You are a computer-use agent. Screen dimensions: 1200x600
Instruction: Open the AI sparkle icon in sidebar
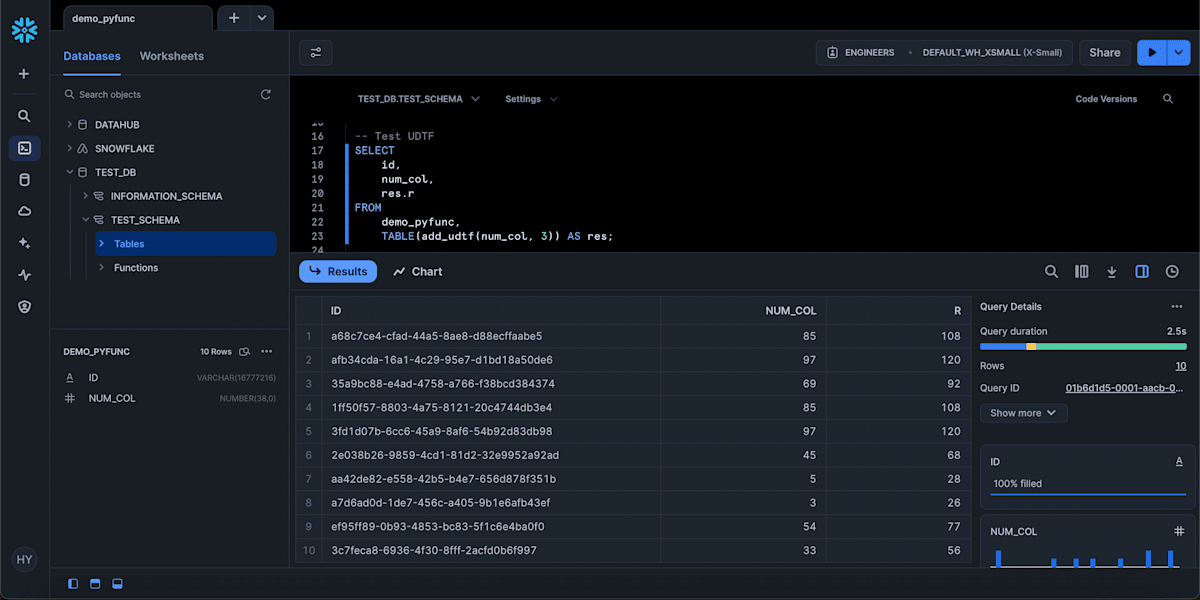point(24,243)
